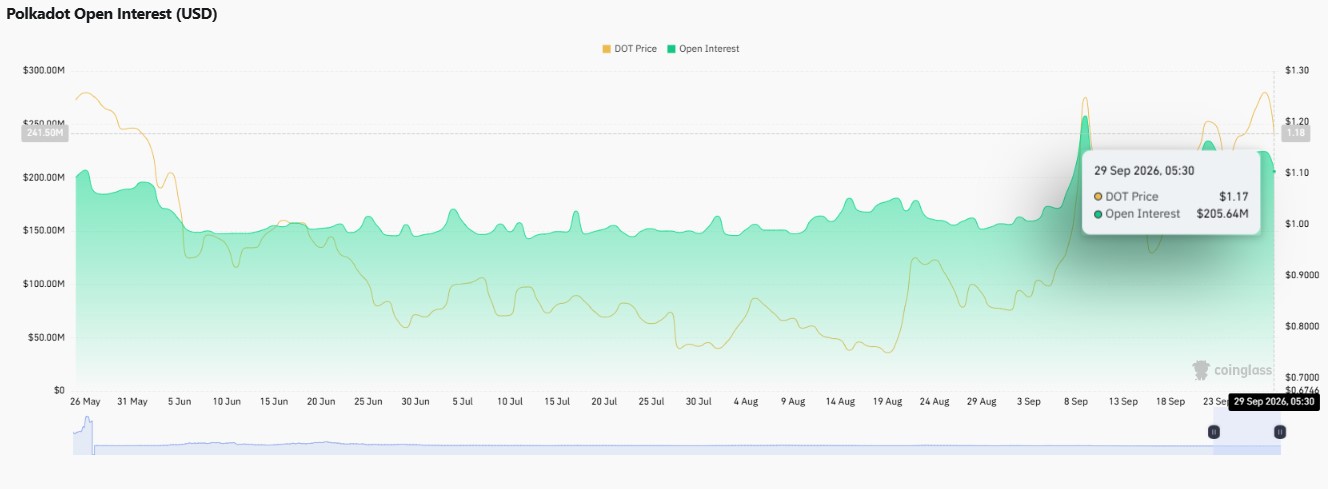Click the tooltip $205.64M Open Interest value
Image resolution: width=1328 pixels, height=489 pixels.
point(1222,214)
